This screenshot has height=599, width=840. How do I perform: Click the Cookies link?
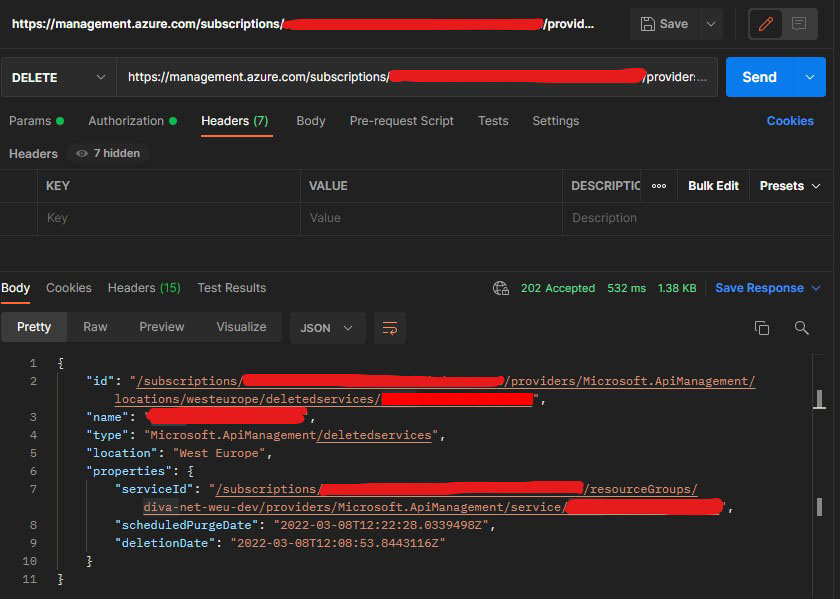click(x=790, y=121)
